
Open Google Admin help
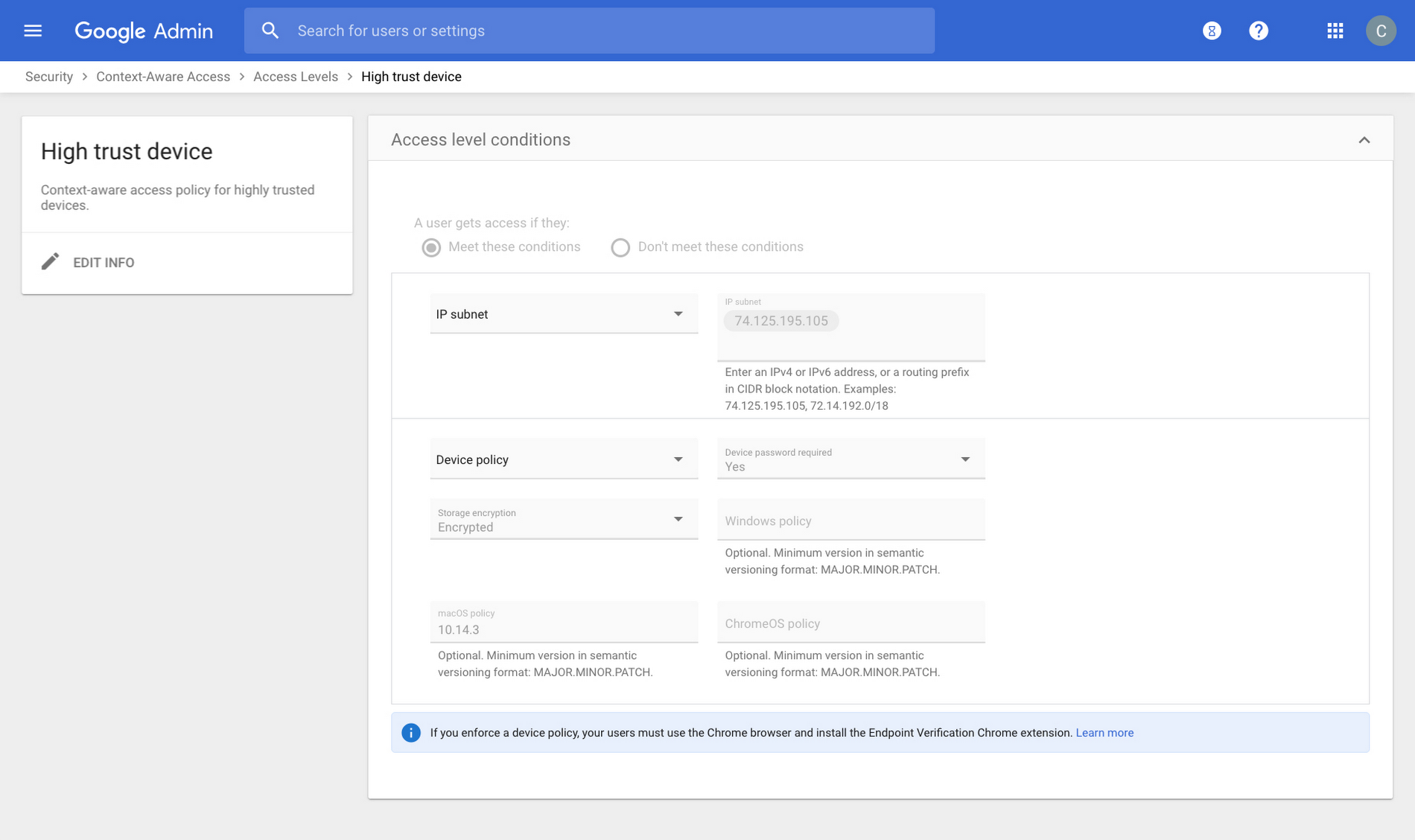pyautogui.click(x=1259, y=31)
